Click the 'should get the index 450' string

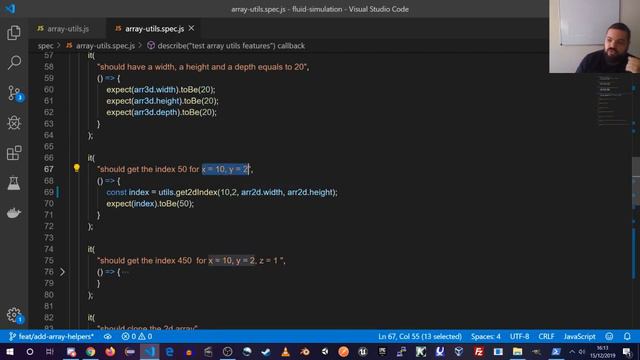click(x=191, y=260)
